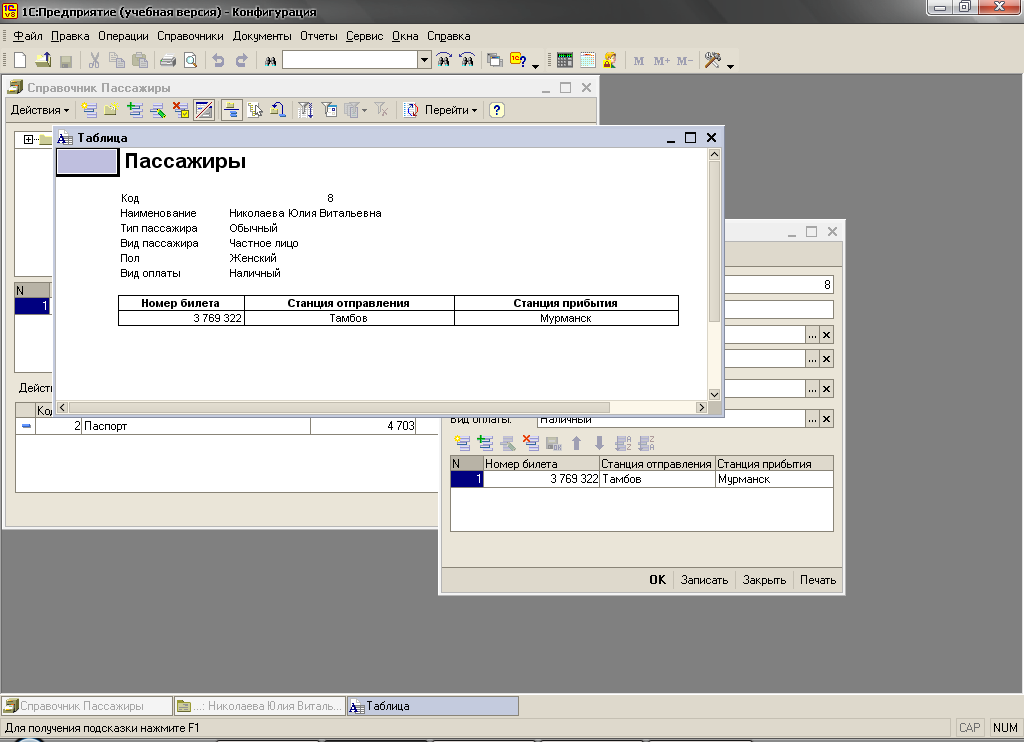
Task: Toggle hierarchical view button in Справочник toolbar
Action: [231, 110]
